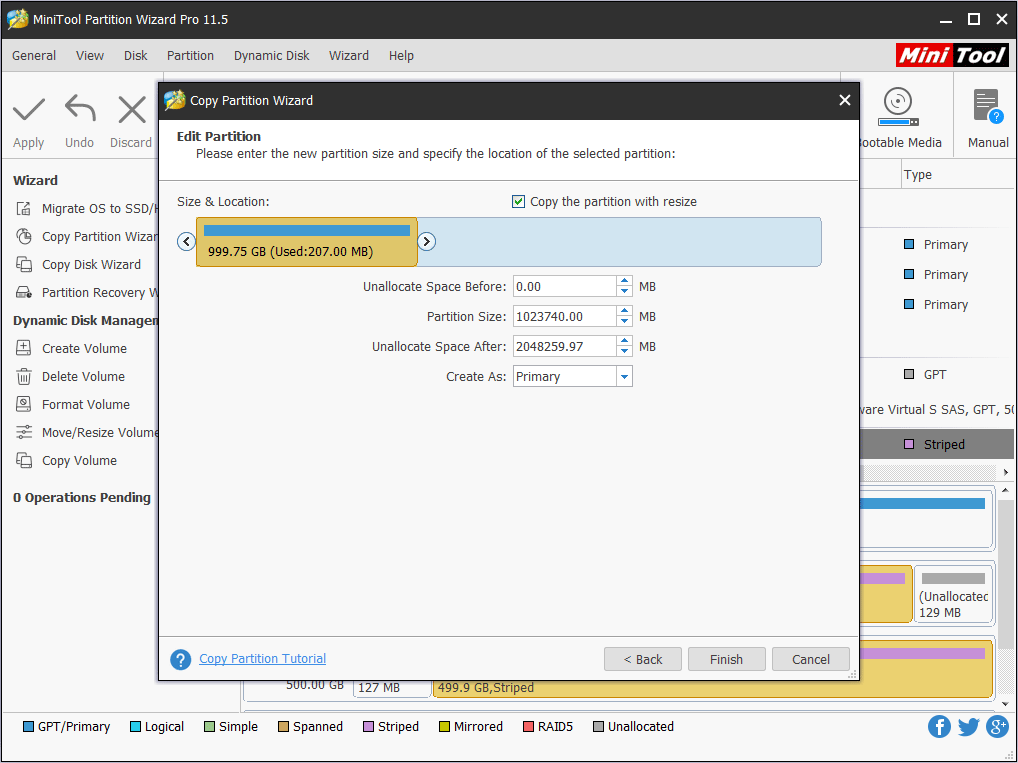
Task: Open the View menu
Action: [90, 56]
